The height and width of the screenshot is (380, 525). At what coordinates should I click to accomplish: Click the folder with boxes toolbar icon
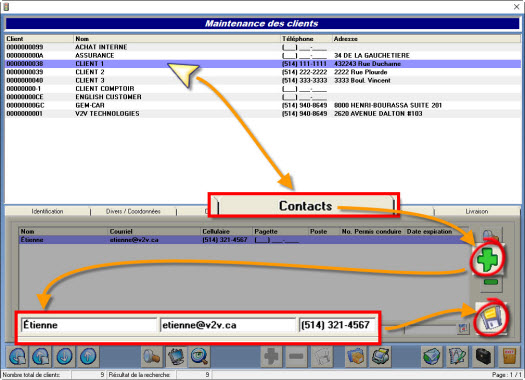[x=356, y=356]
